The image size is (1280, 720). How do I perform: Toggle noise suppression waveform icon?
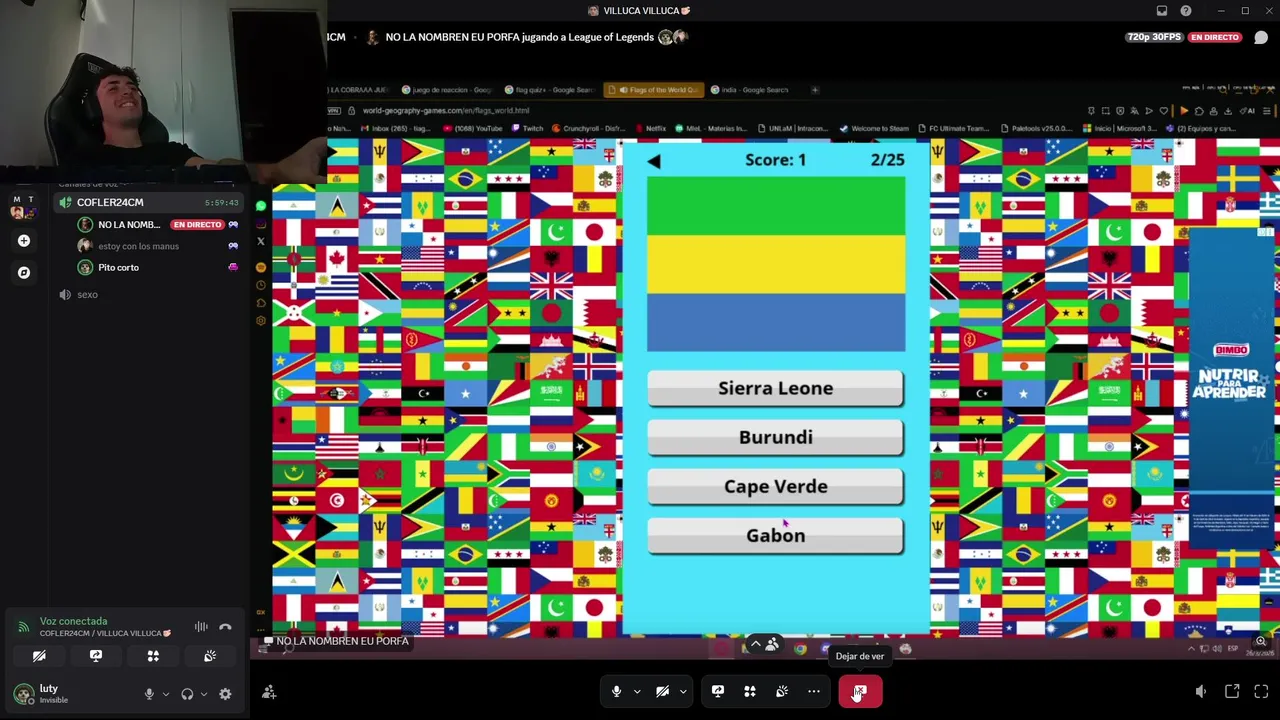click(x=201, y=627)
